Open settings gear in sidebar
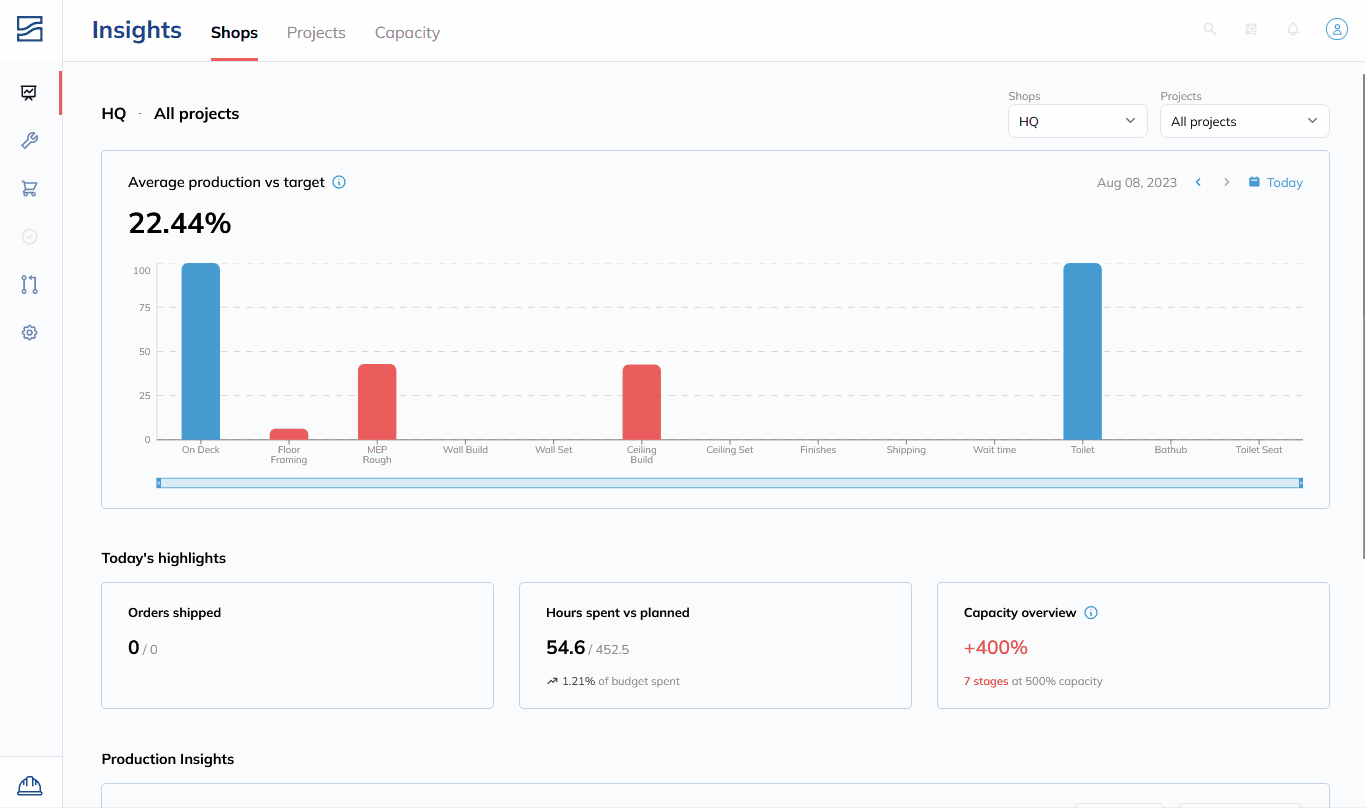The height and width of the screenshot is (808, 1365). (x=29, y=333)
